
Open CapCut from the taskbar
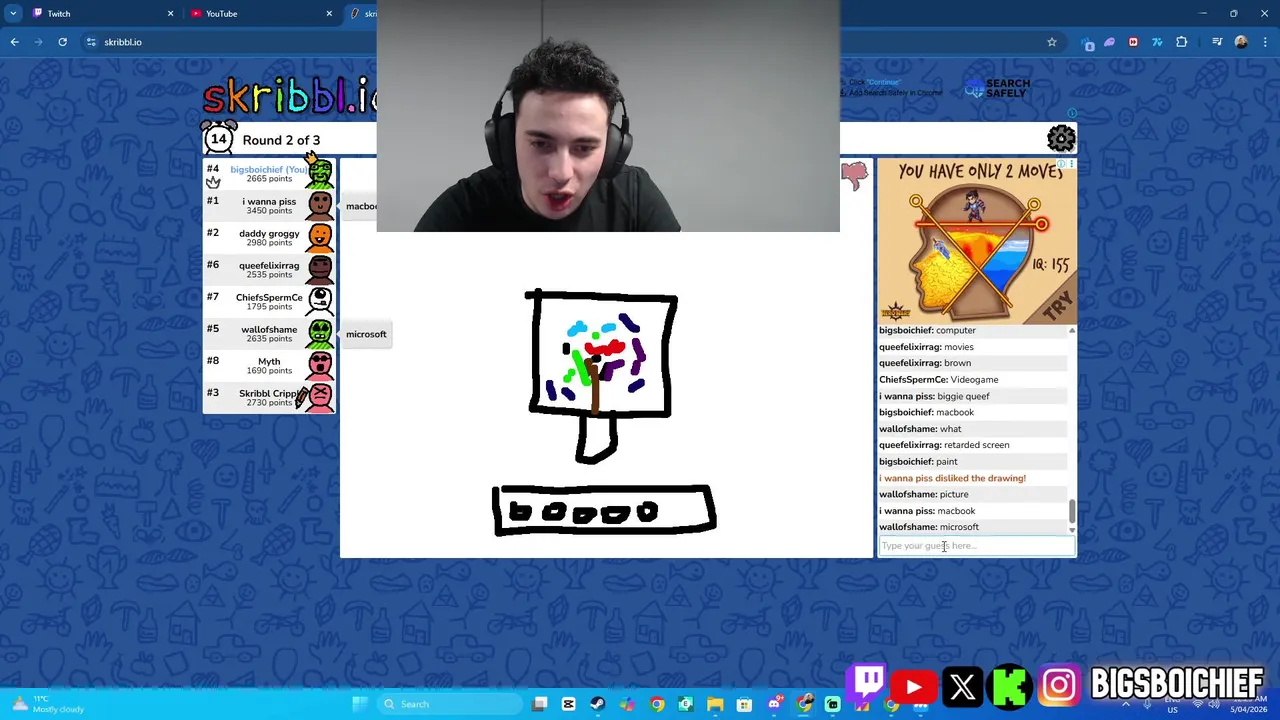[568, 704]
